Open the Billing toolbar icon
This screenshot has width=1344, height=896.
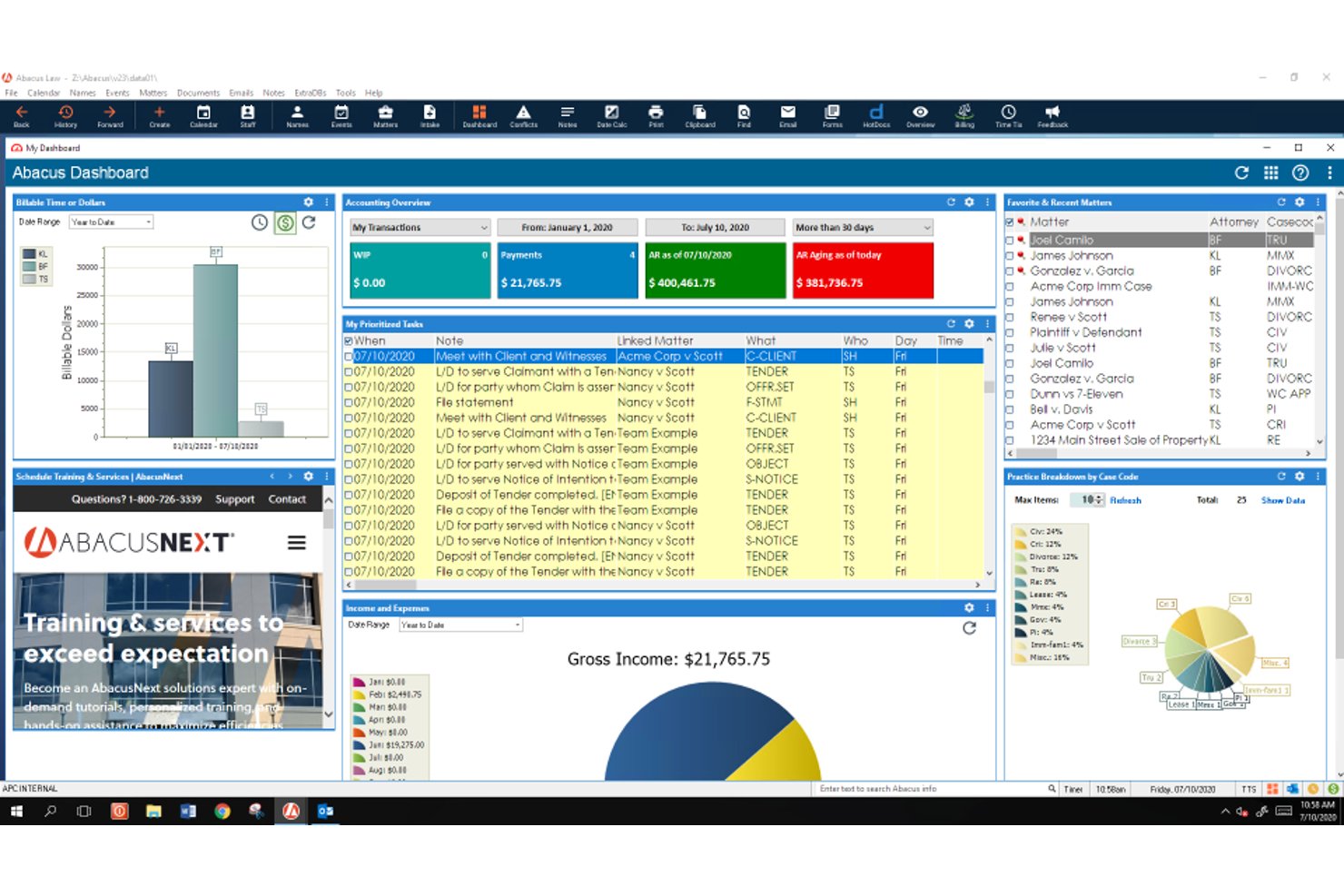click(x=964, y=116)
